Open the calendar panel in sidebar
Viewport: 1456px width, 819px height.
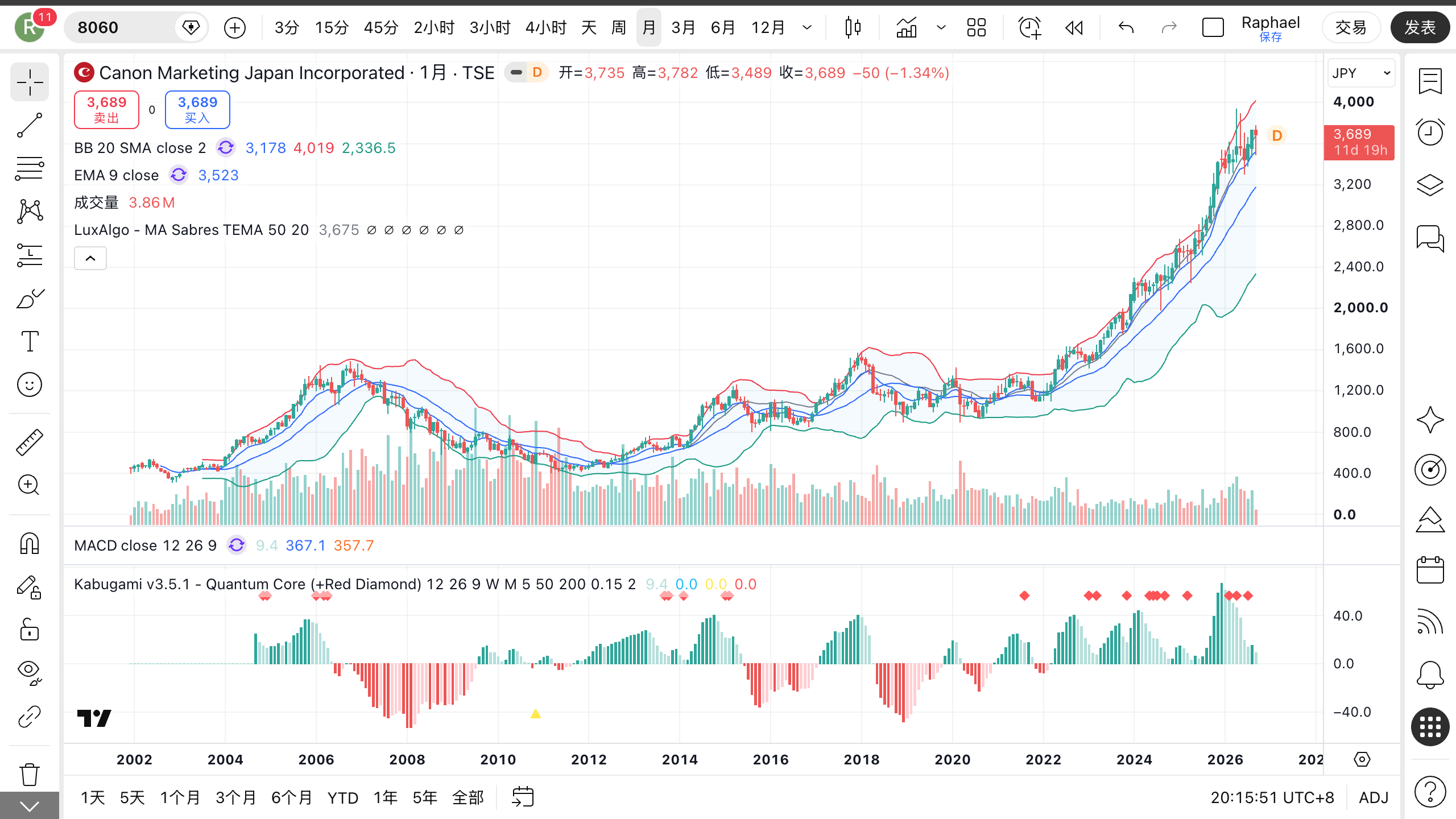(1430, 569)
